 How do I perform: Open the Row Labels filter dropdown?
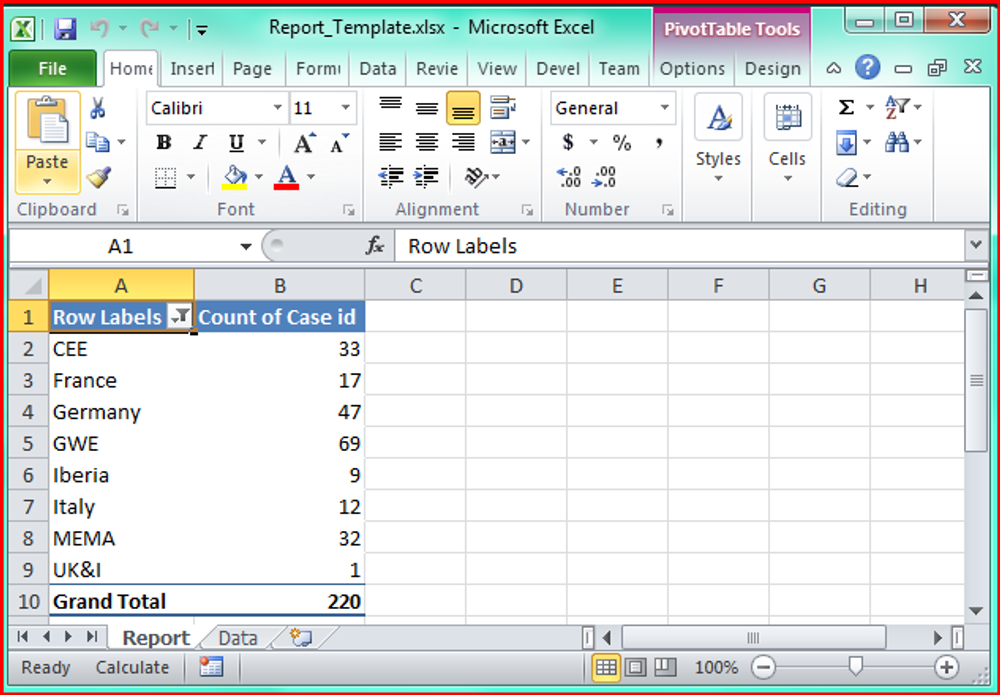[x=180, y=317]
